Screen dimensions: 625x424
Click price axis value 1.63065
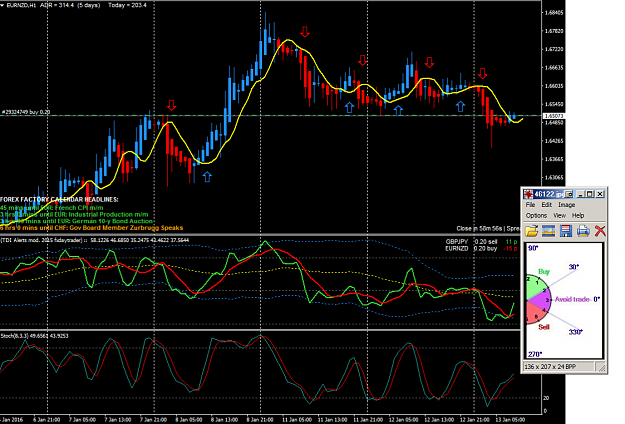554,177
